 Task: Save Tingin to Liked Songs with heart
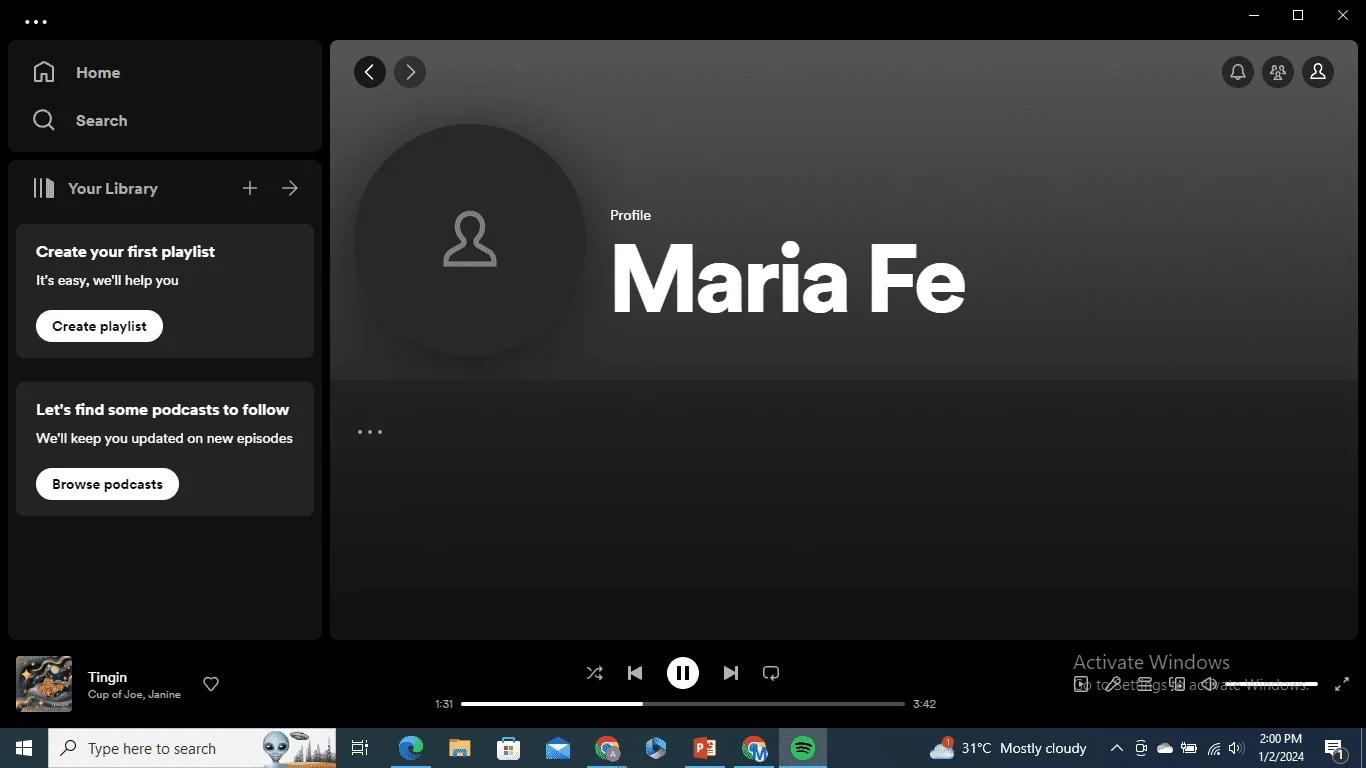211,684
